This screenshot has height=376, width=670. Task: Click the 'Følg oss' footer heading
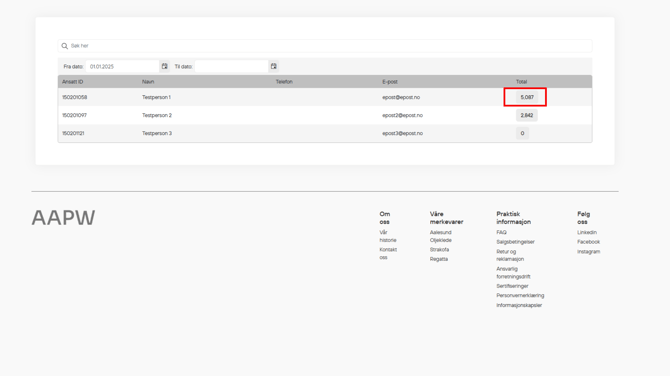pyautogui.click(x=583, y=218)
